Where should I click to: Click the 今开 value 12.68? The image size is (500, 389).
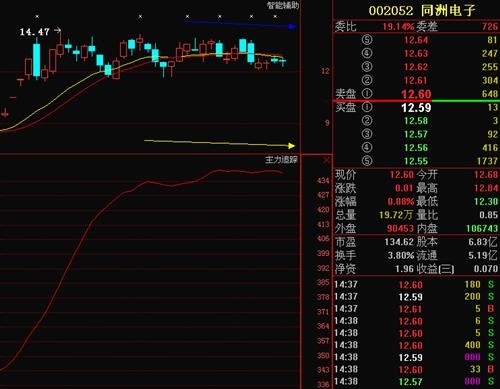486,175
